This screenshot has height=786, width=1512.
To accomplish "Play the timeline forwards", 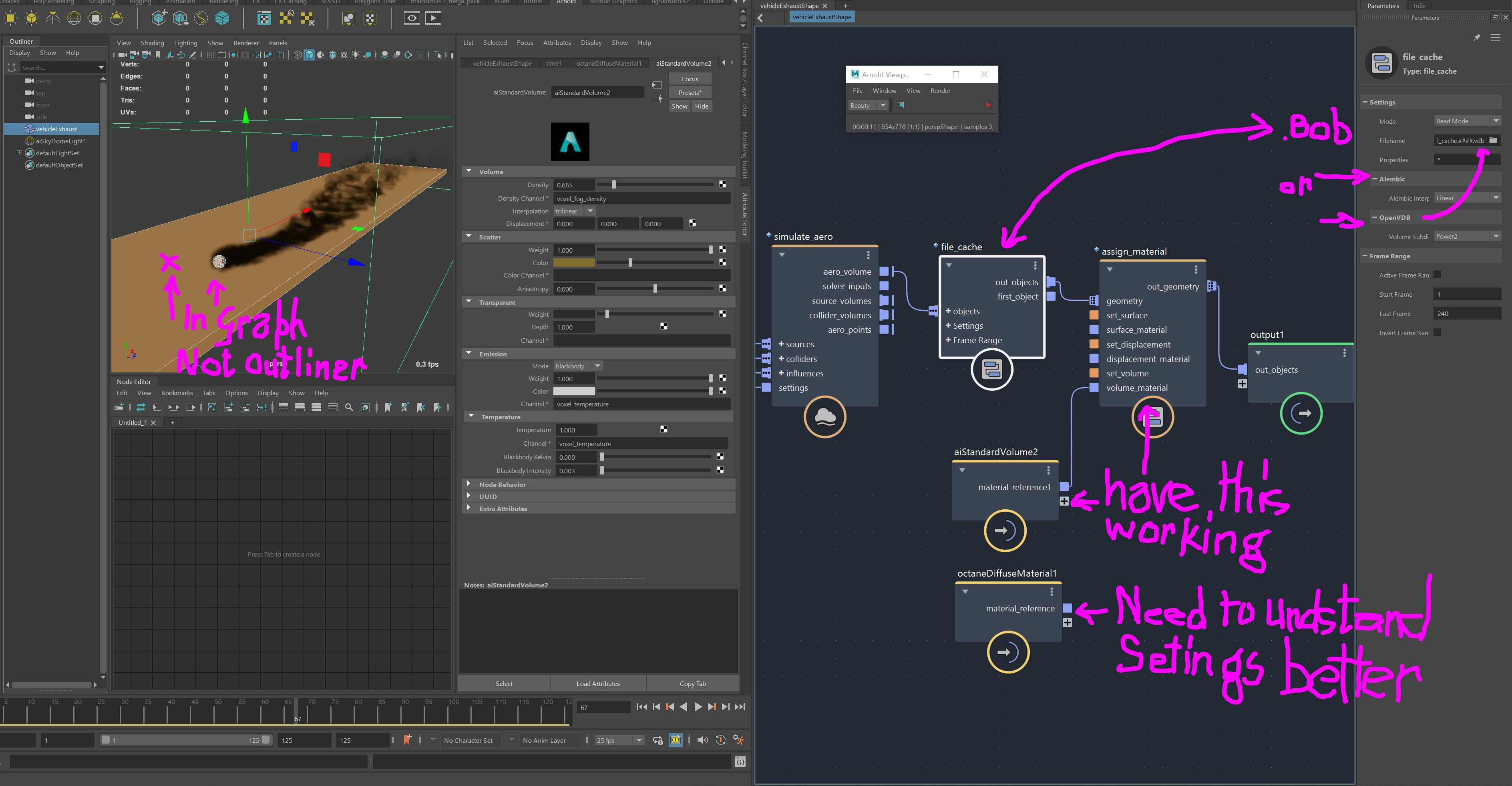I will 698,707.
